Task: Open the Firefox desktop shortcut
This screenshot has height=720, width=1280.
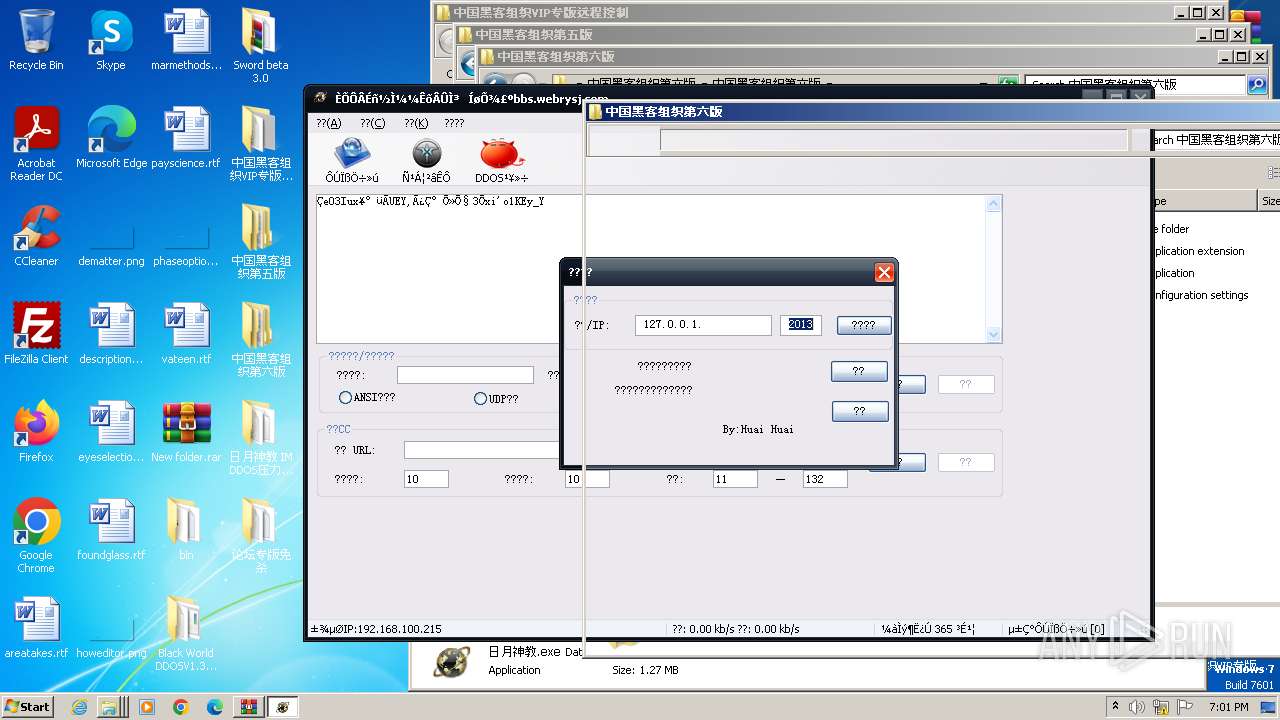Action: point(36,432)
